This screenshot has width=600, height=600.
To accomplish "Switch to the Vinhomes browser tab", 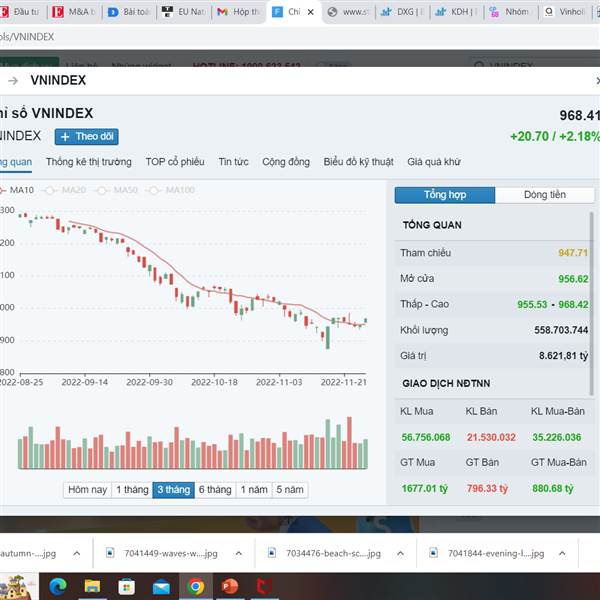I will 565,12.
